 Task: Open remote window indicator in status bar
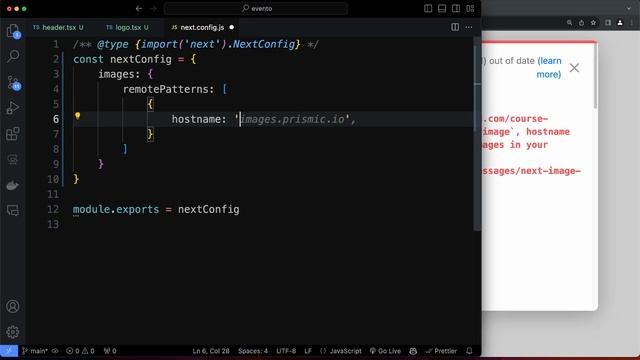pyautogui.click(x=9, y=351)
